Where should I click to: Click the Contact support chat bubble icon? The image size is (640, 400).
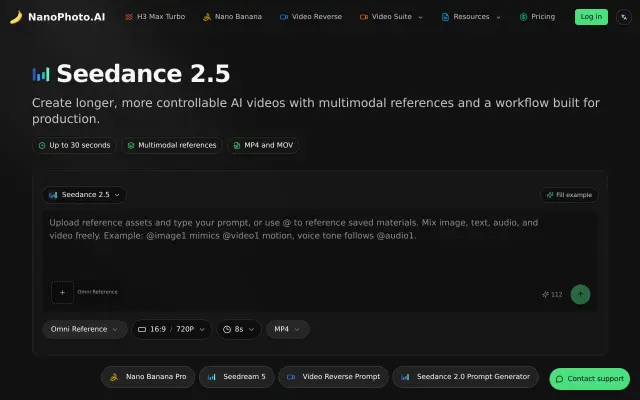[560, 379]
